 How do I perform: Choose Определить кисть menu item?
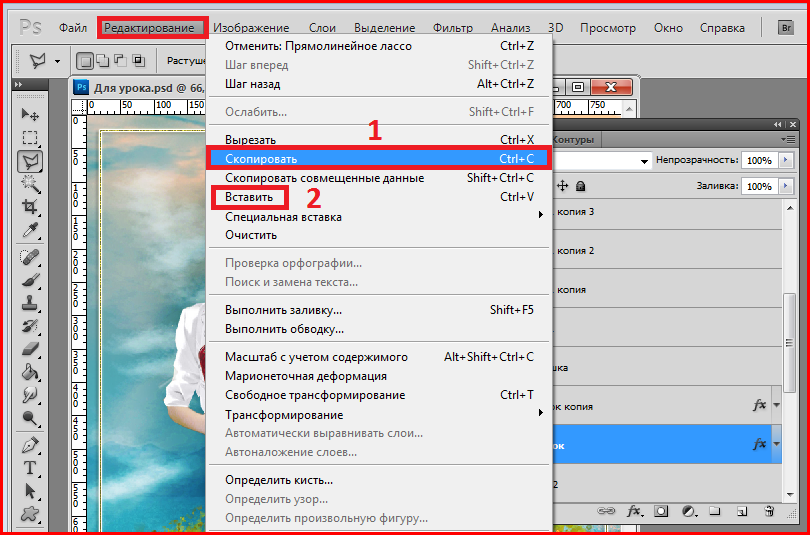coord(380,480)
